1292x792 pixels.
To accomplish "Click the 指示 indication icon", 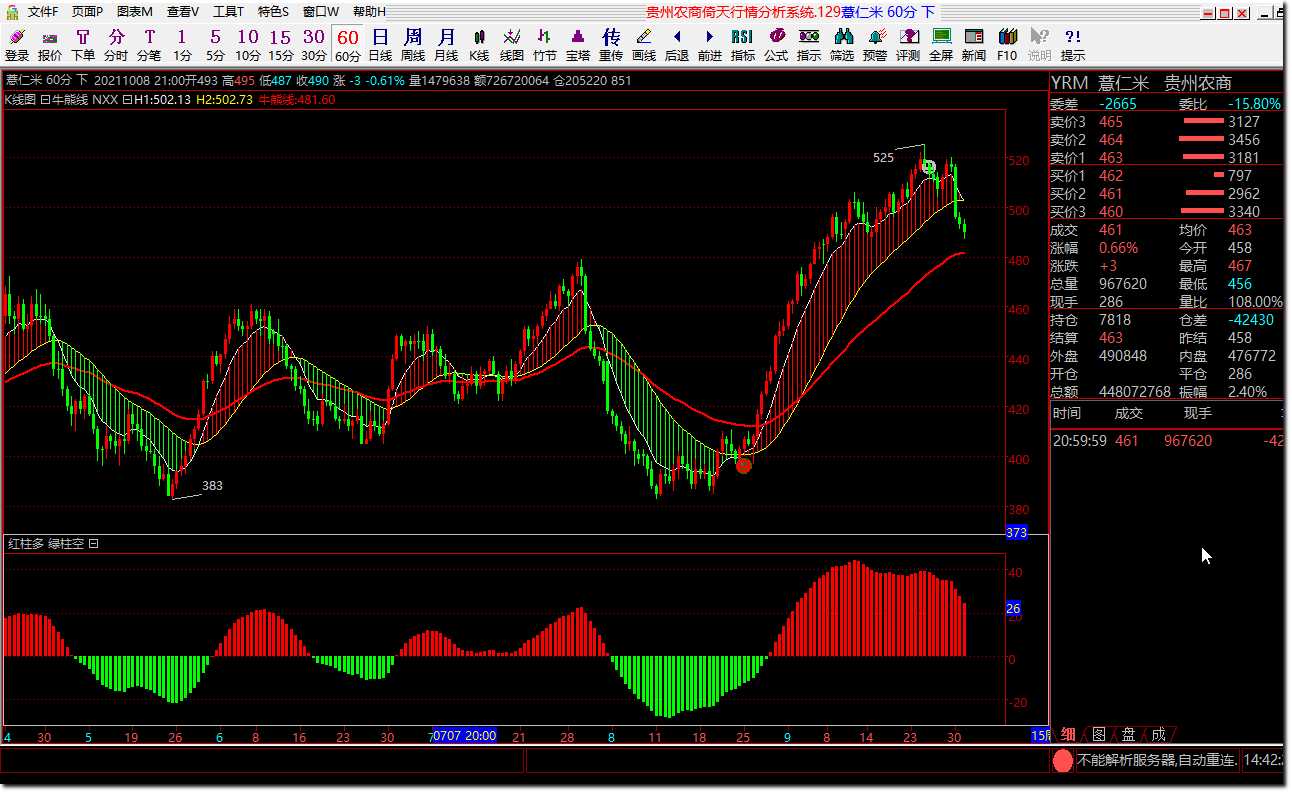I will click(809, 45).
